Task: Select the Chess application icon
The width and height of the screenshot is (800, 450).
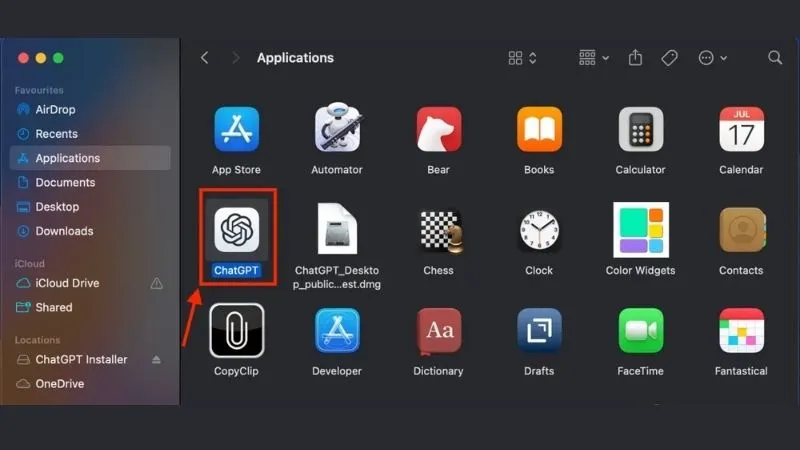Action: (438, 231)
